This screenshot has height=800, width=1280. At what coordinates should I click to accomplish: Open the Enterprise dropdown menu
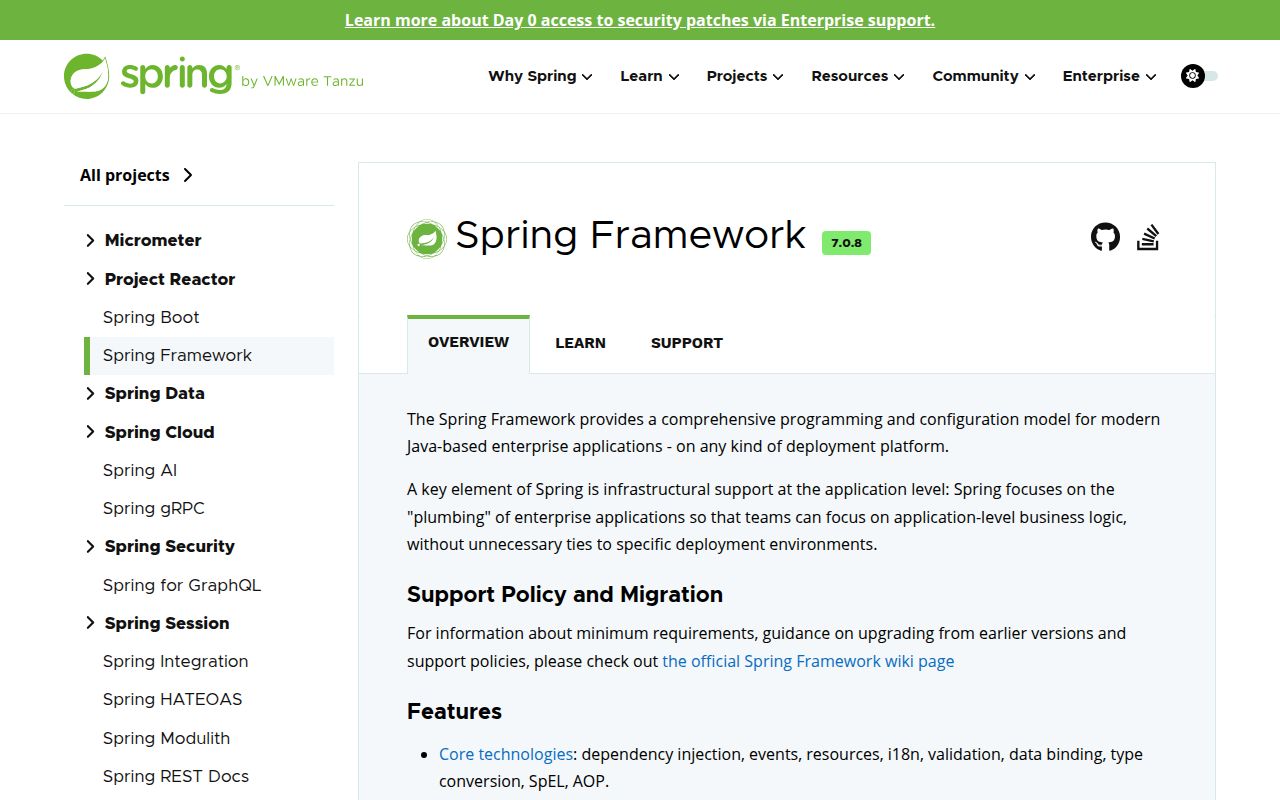tap(1110, 76)
